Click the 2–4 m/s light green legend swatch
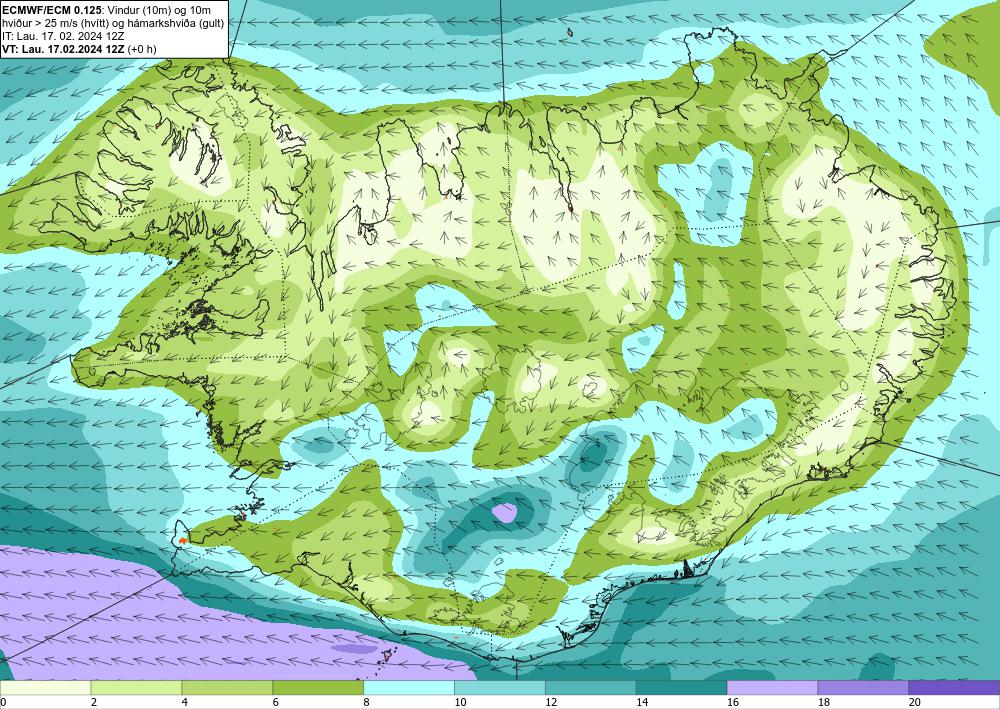Image resolution: width=1000 pixels, height=709 pixels. click(136, 688)
